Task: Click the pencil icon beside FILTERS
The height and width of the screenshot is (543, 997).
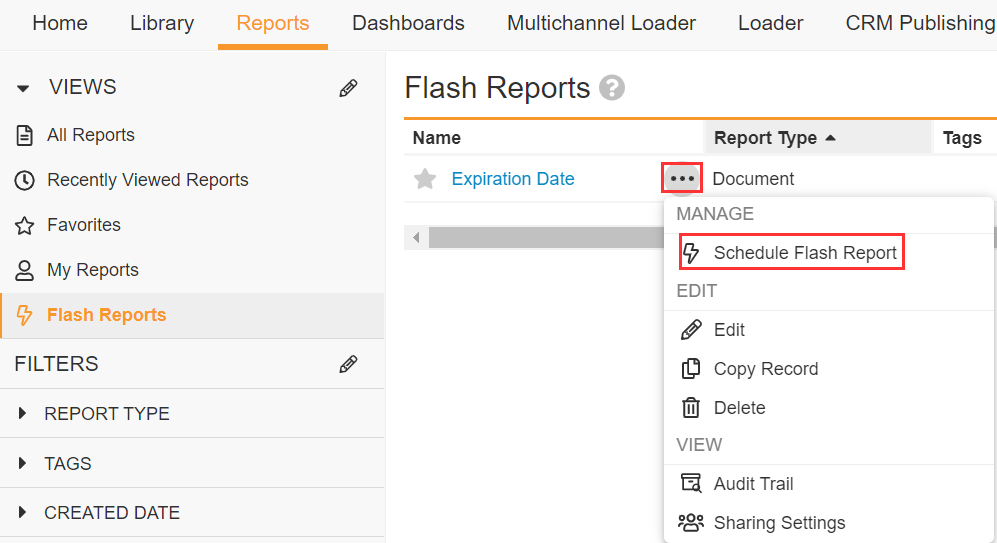Action: (348, 364)
